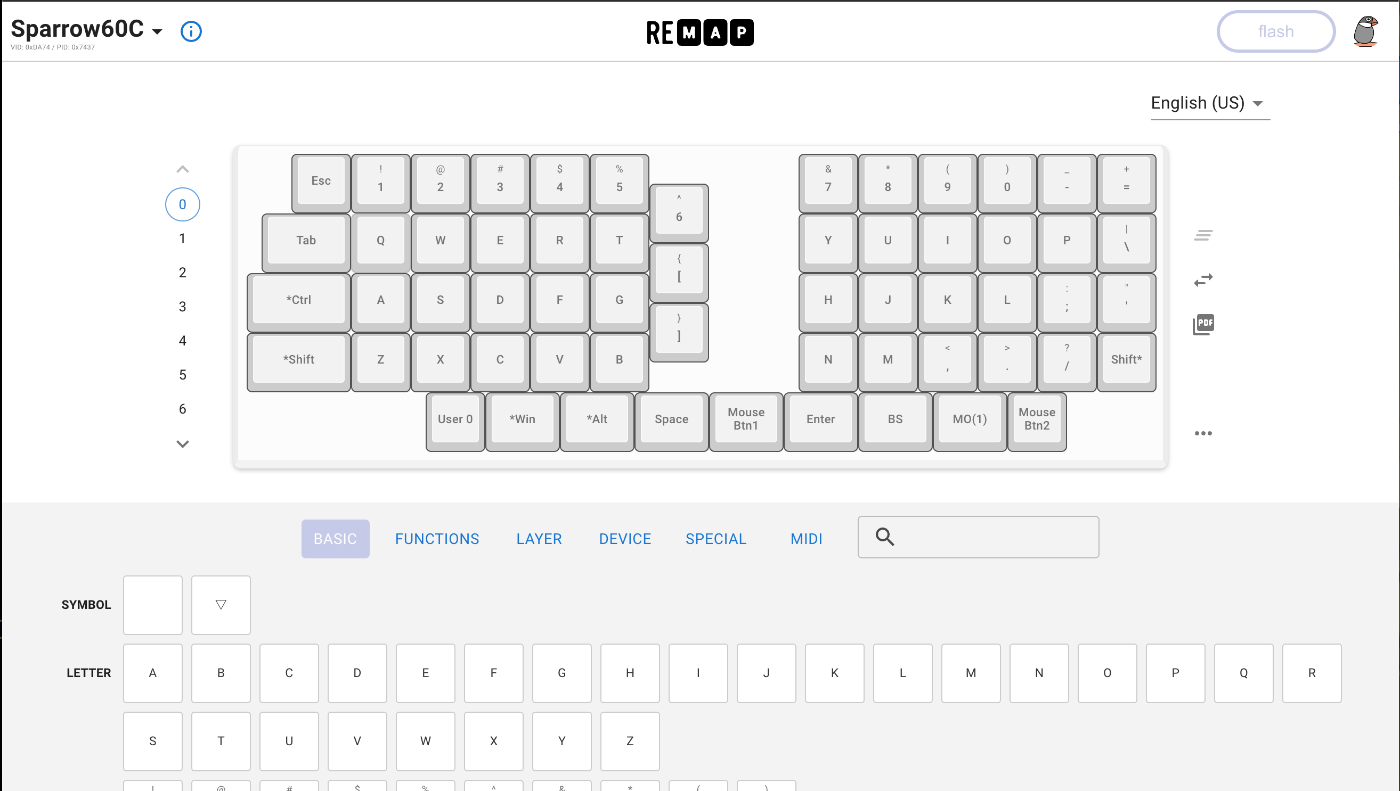Open the three-dots more options menu
Image resolution: width=1400 pixels, height=791 pixels.
(1203, 433)
